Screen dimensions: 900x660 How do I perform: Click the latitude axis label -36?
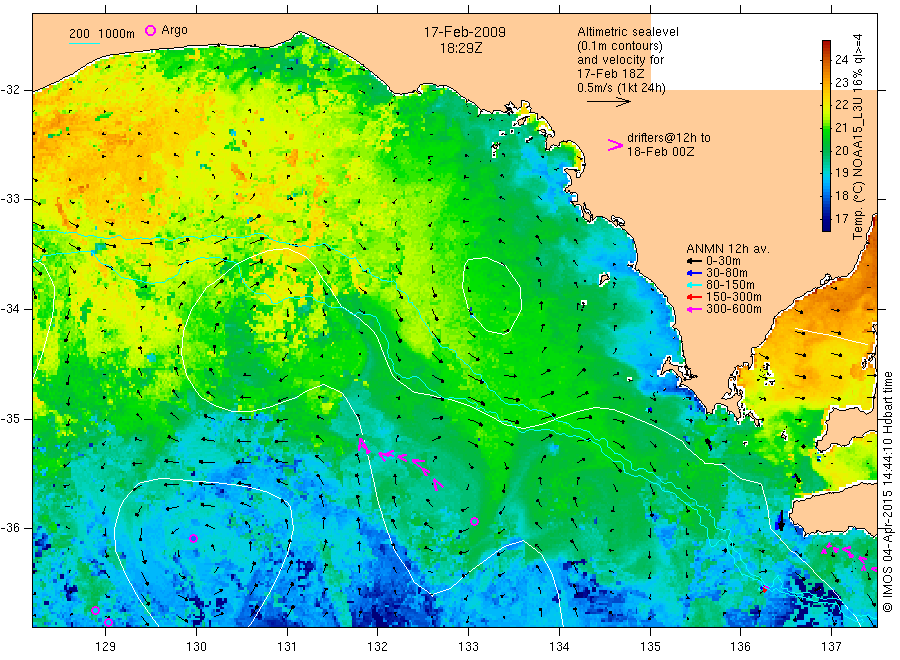point(10,528)
